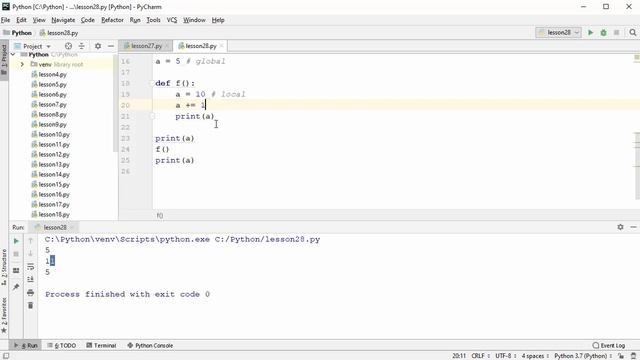640x360 pixels.
Task: Click the locate/scroll from source icon in Project panel
Action: click(x=68, y=46)
